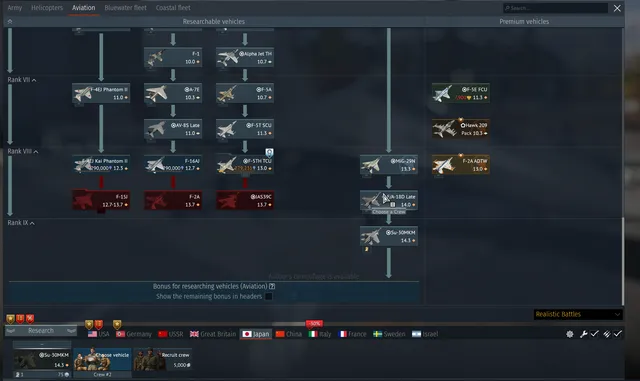The image size is (640, 381).
Task: Click Bonus for researching vehicles (Aviation) text
Action: tap(210, 286)
